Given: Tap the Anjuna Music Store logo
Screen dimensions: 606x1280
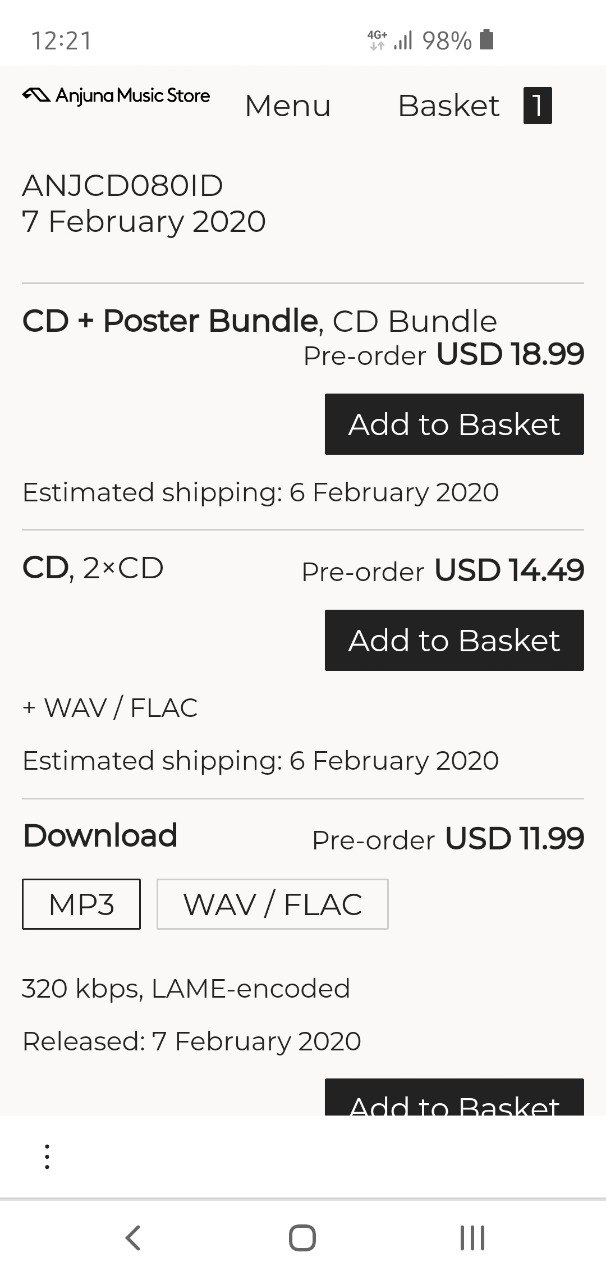Looking at the screenshot, I should click(x=116, y=96).
